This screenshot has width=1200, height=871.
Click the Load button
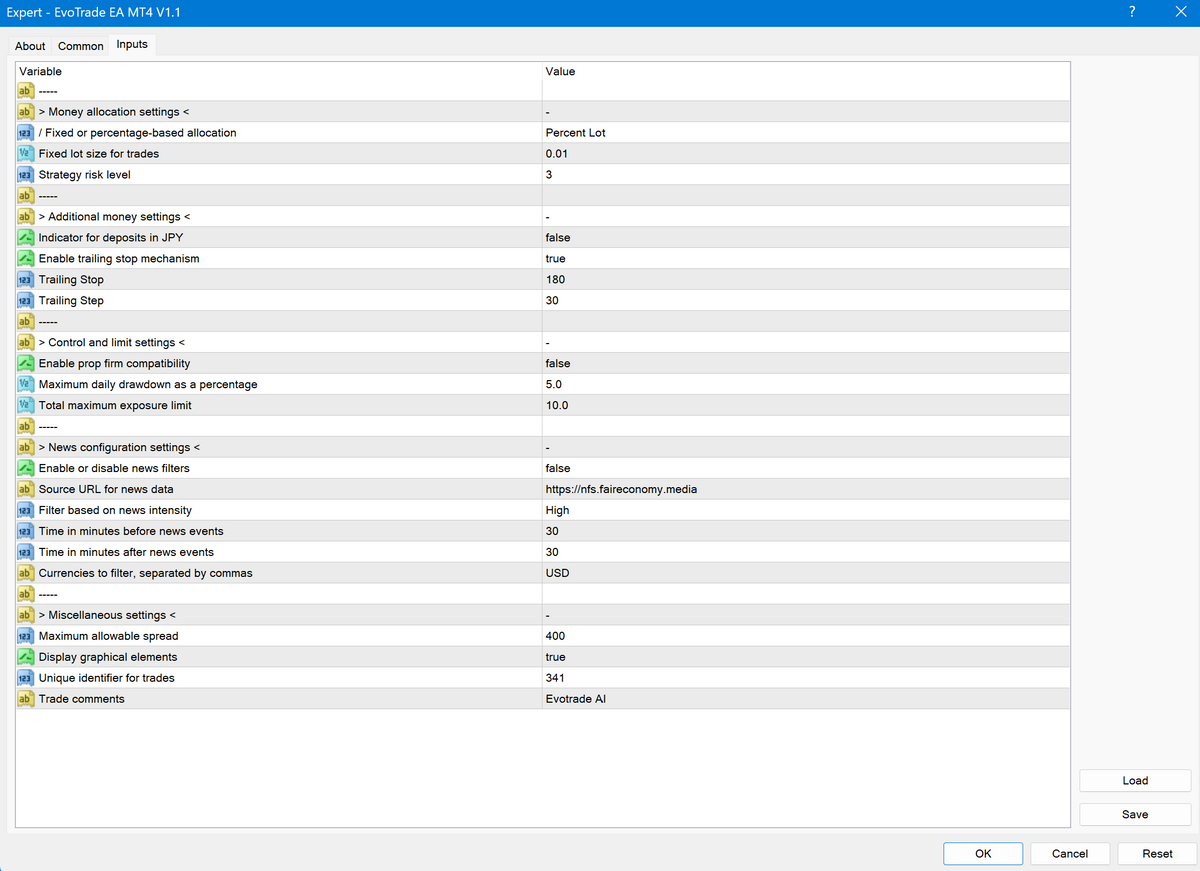click(x=1135, y=781)
